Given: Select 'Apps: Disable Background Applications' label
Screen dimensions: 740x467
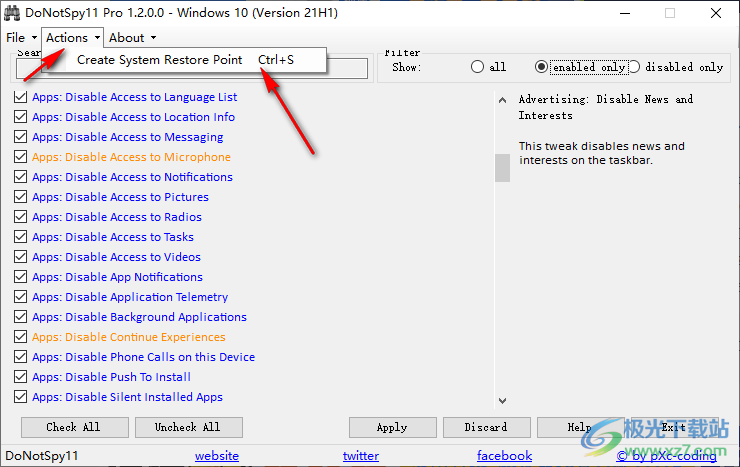Looking at the screenshot, I should tap(139, 317).
